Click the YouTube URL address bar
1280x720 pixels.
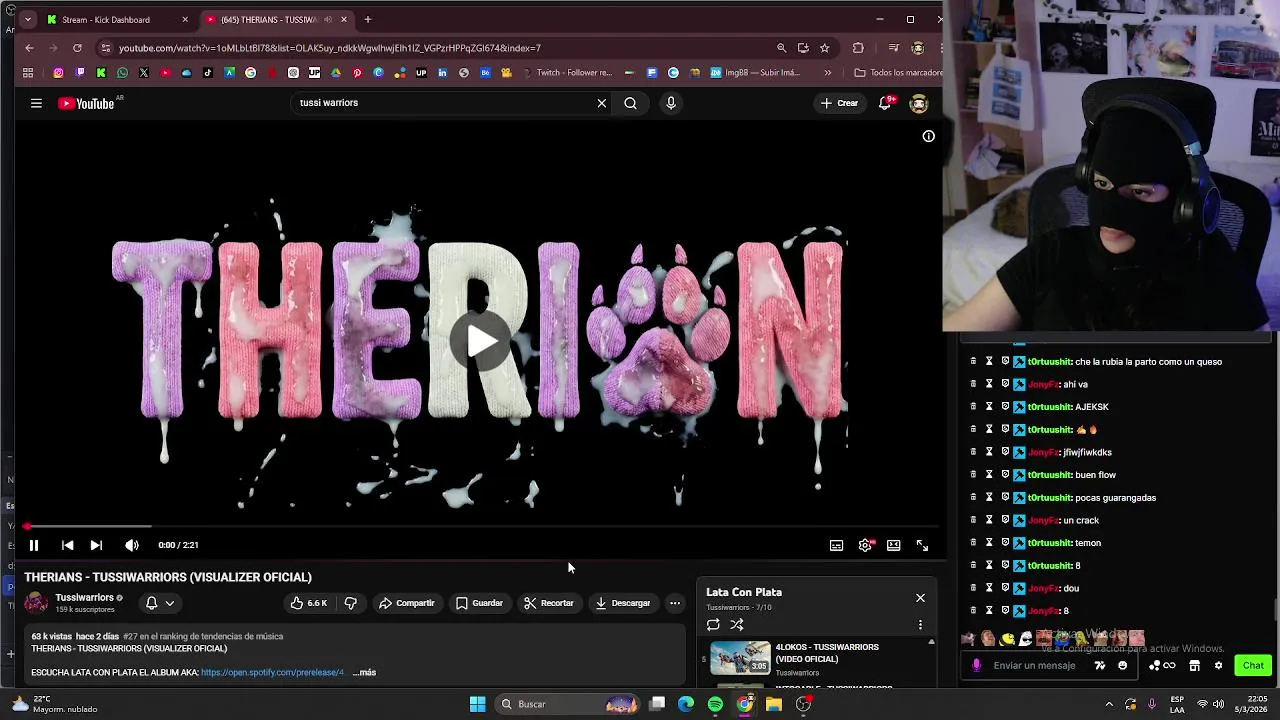point(440,48)
